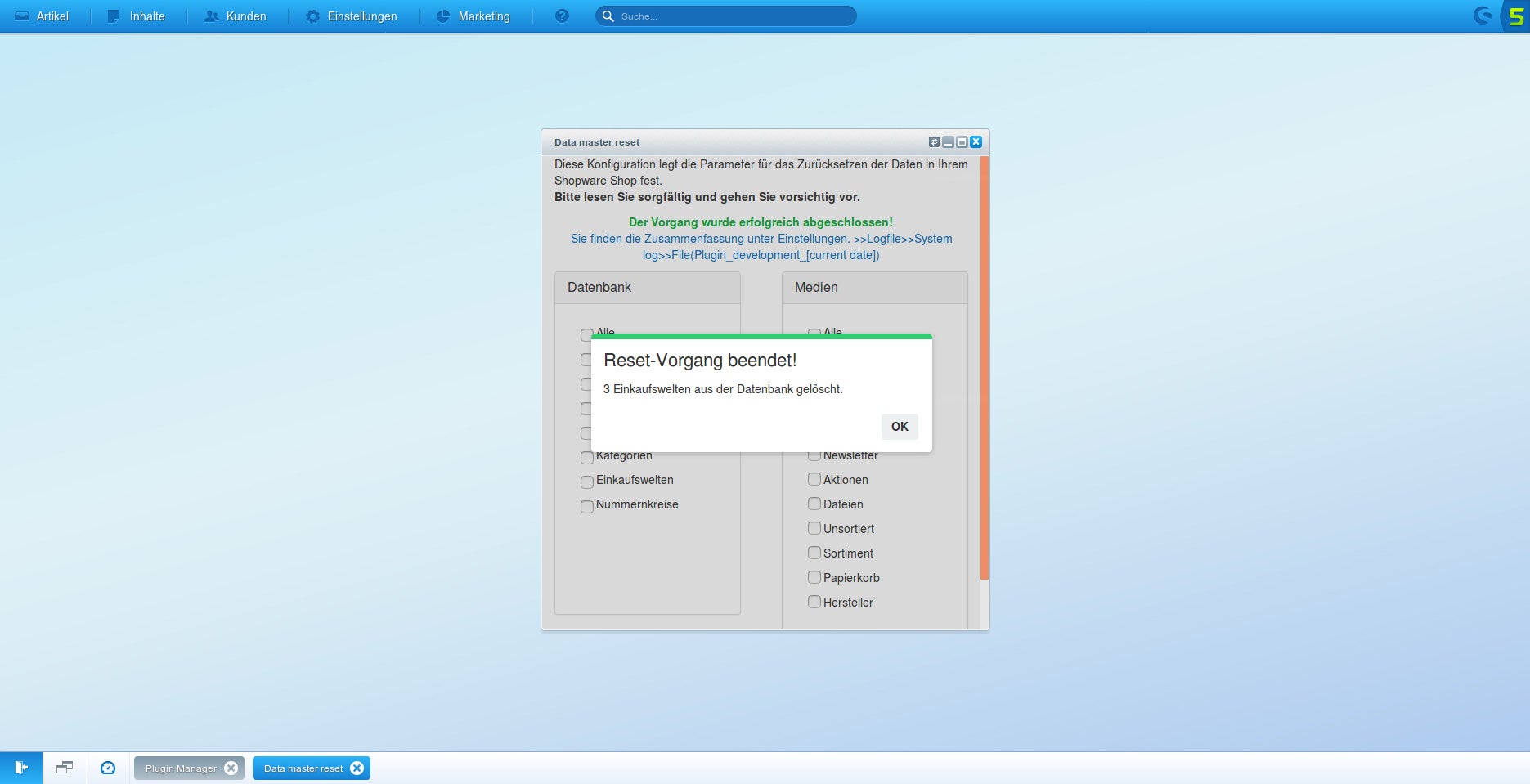Image resolution: width=1530 pixels, height=784 pixels.
Task: Open the help question mark menu
Action: pyautogui.click(x=562, y=16)
